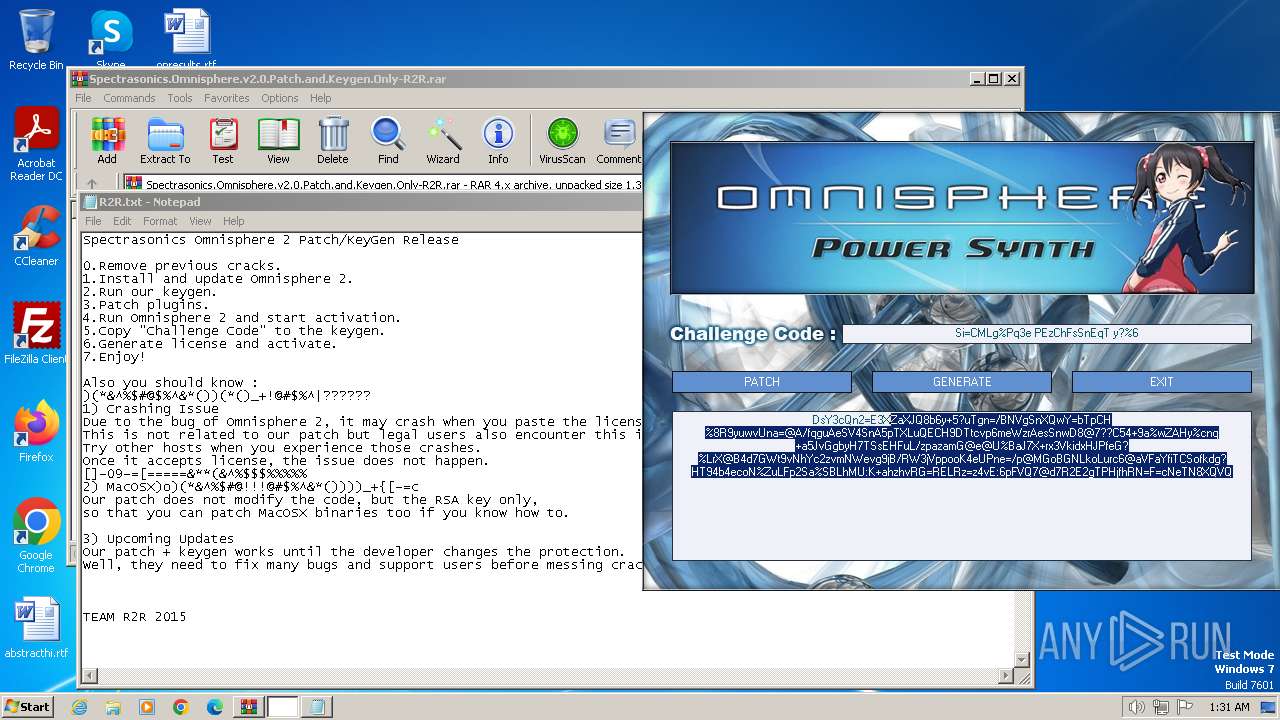Click '3.Patch plugins.' line in Notepad
Viewport: 1280px width, 720px height.
click(146, 304)
